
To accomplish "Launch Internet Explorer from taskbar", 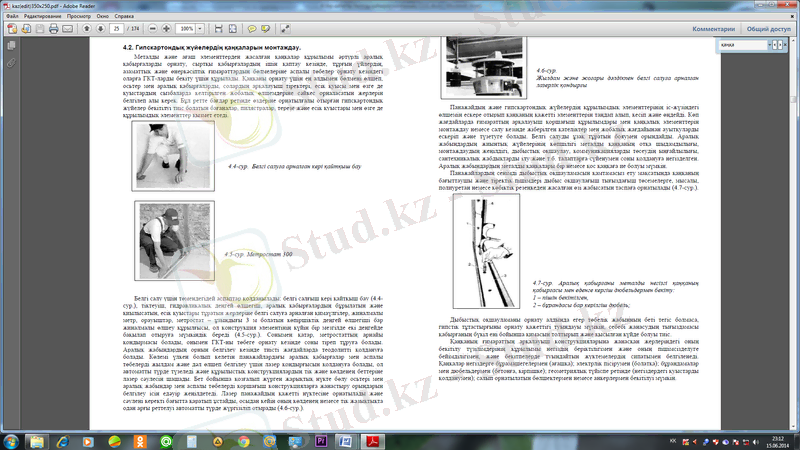I will pos(63,441).
